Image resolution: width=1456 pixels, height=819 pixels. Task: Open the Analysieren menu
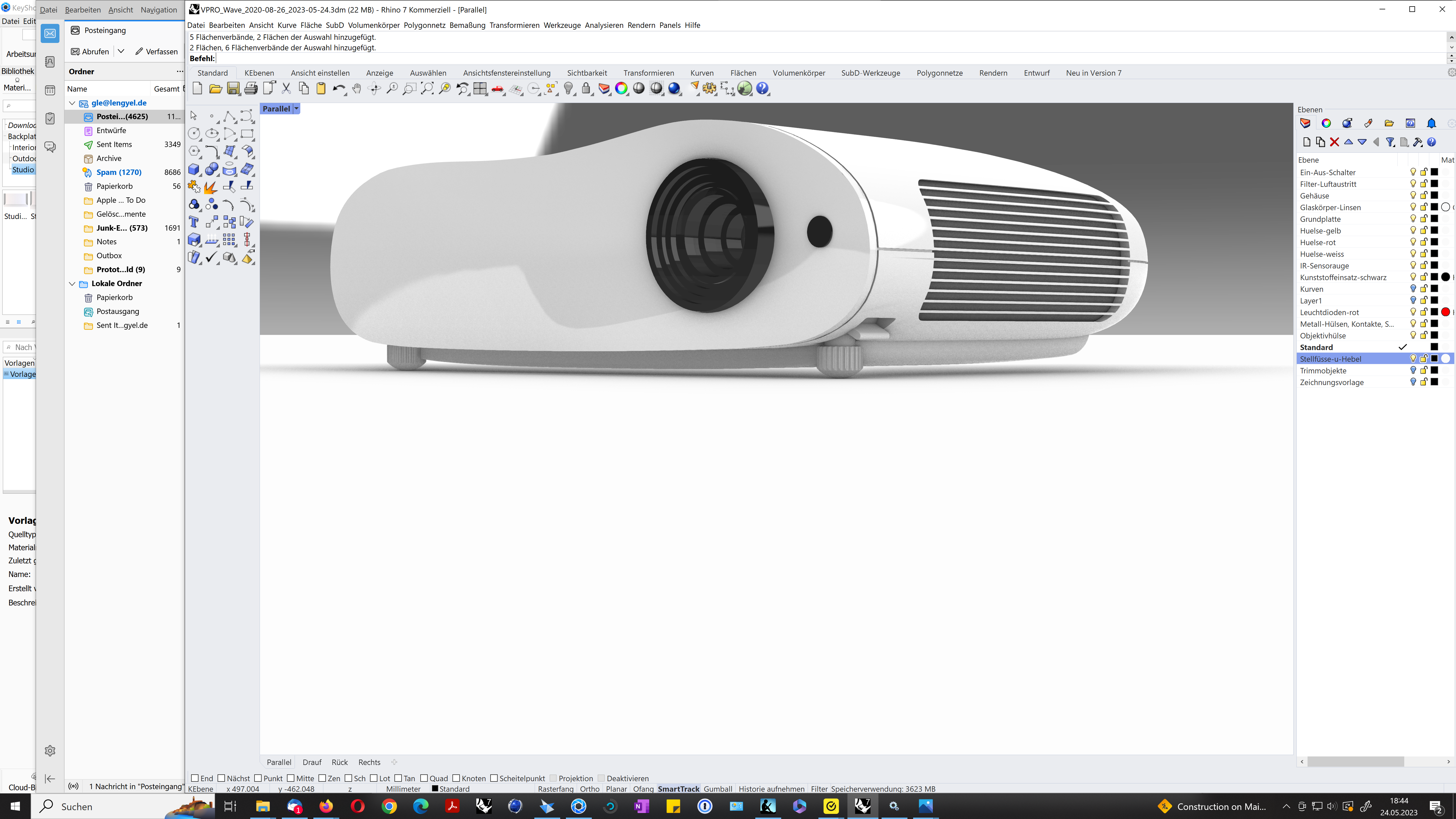[604, 25]
